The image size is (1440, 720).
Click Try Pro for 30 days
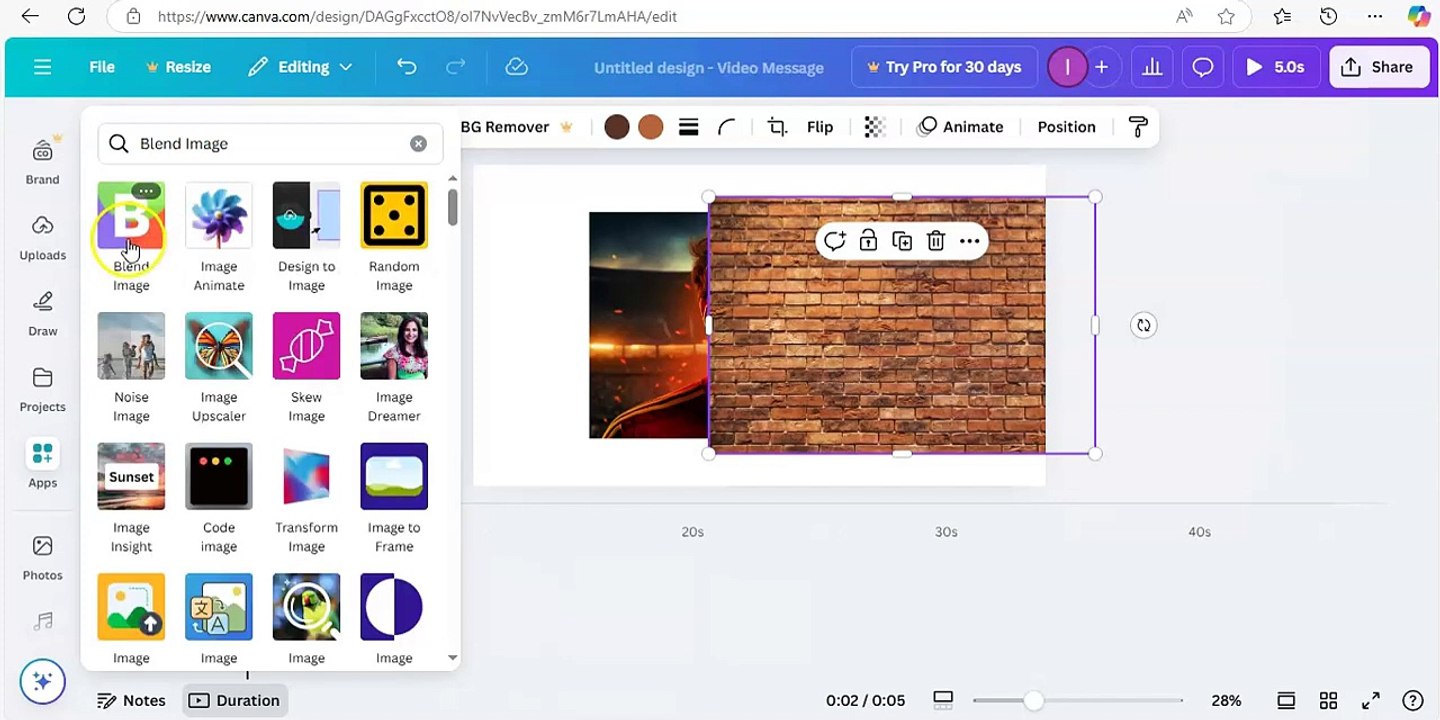tap(944, 67)
